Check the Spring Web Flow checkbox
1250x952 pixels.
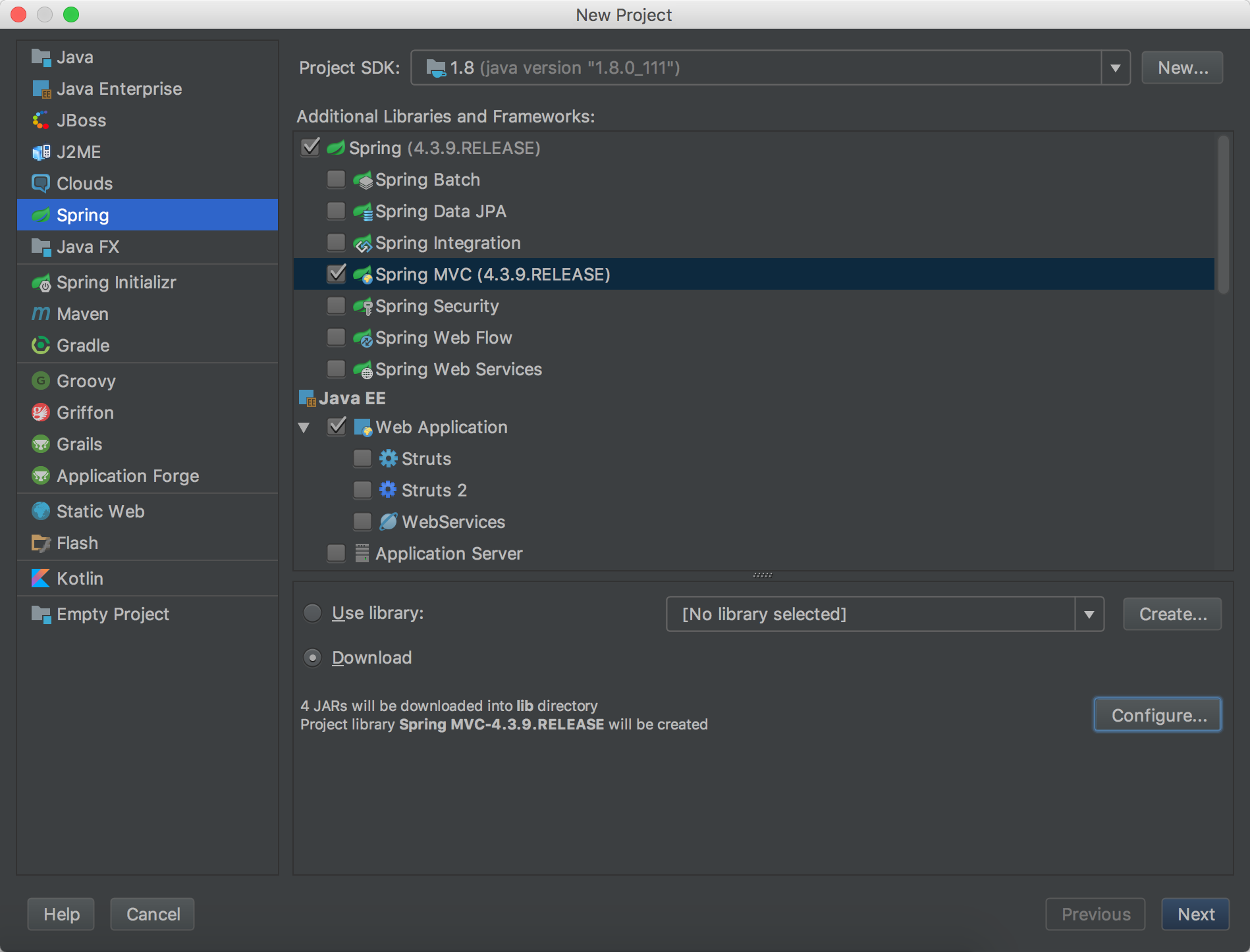(x=337, y=337)
